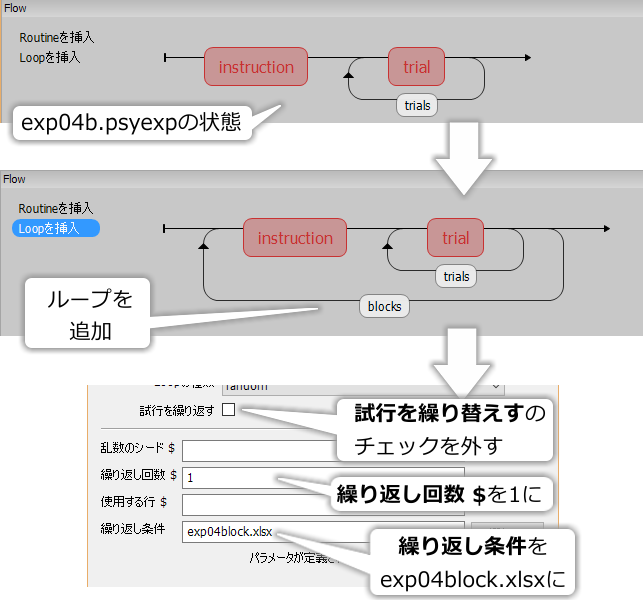Click 'Loopを挿入' in the upper Flow panel

50,57
